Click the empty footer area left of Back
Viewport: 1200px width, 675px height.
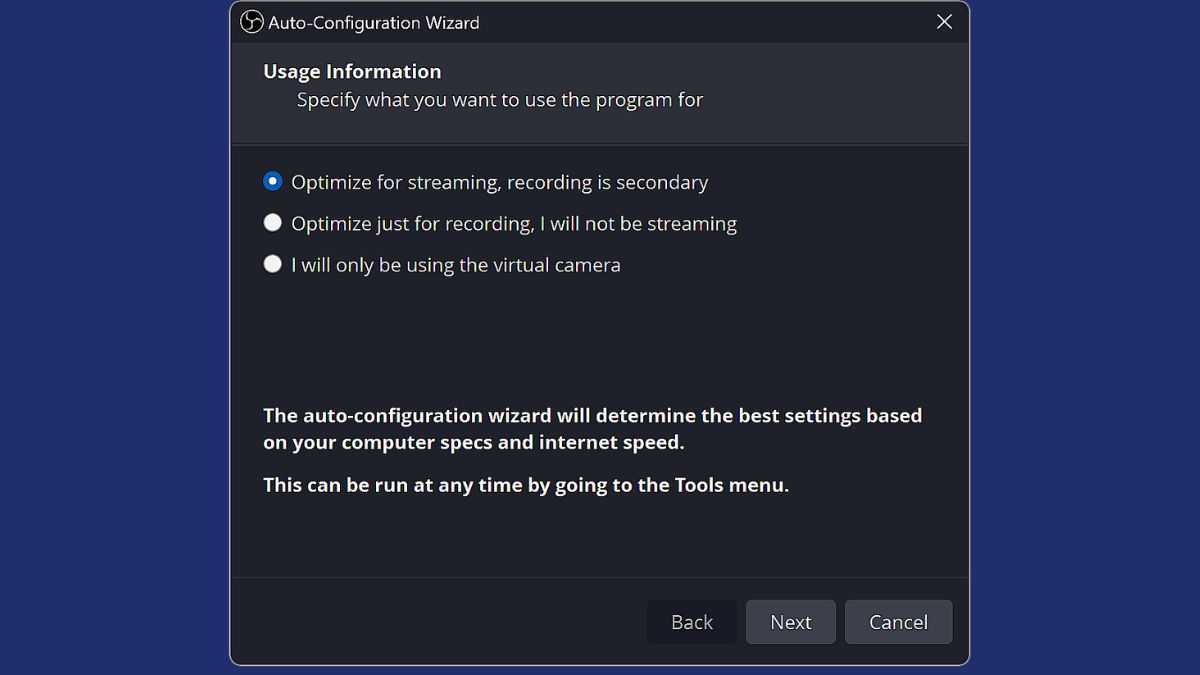point(440,622)
